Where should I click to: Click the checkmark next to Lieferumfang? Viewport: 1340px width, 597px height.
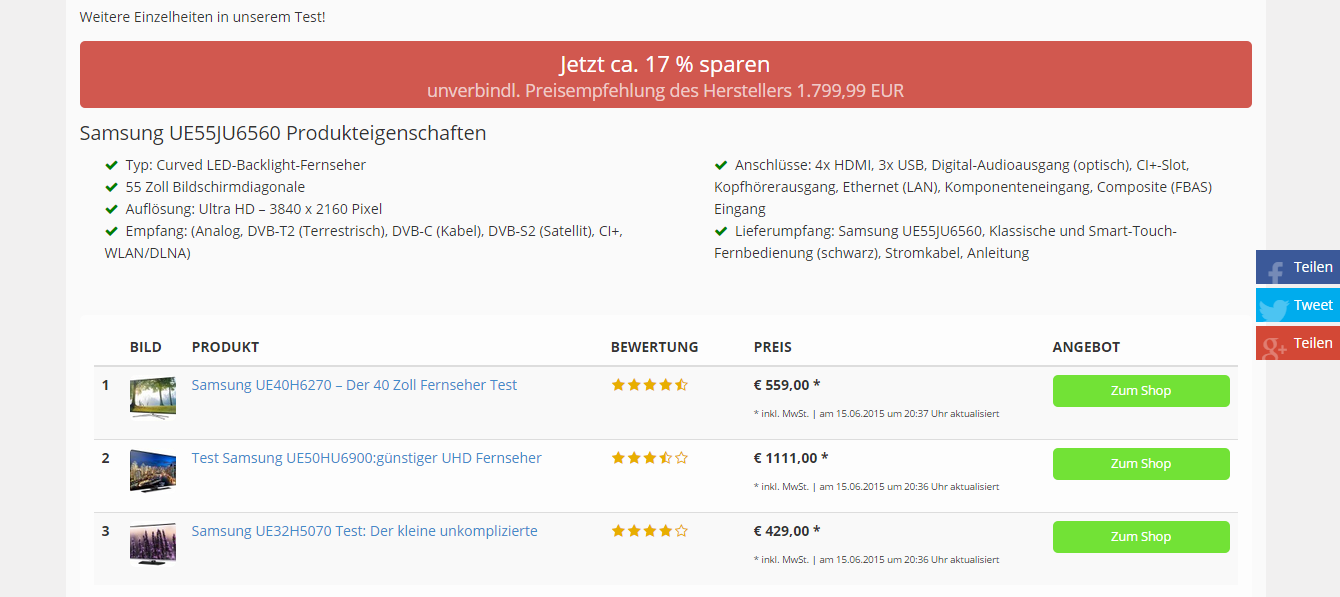point(721,230)
